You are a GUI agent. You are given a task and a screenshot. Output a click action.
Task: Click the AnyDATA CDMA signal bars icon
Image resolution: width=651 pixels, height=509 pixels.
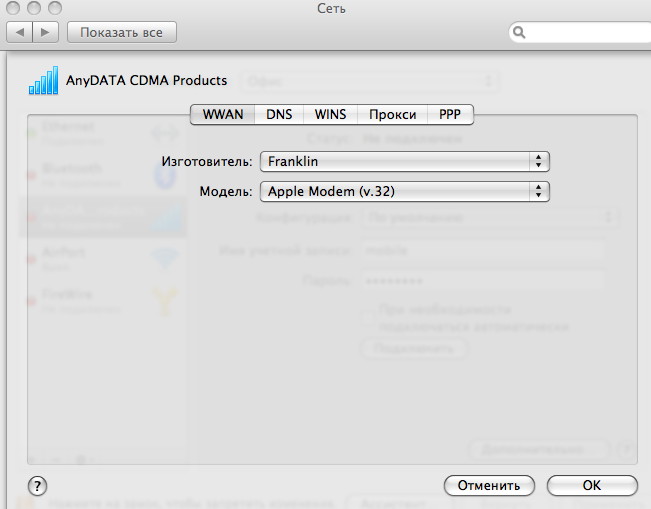pos(44,81)
